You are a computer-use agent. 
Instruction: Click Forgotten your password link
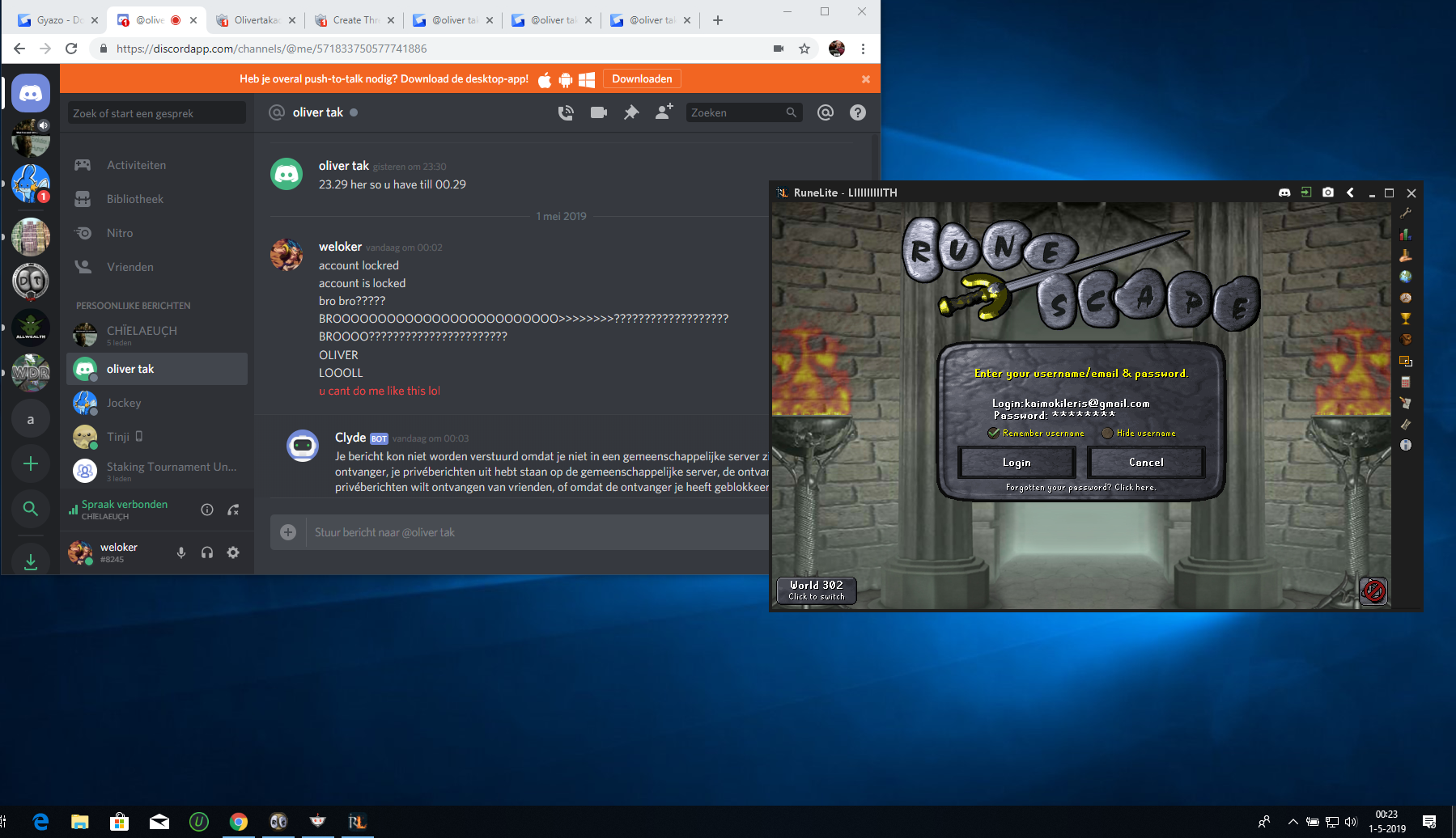[1080, 487]
